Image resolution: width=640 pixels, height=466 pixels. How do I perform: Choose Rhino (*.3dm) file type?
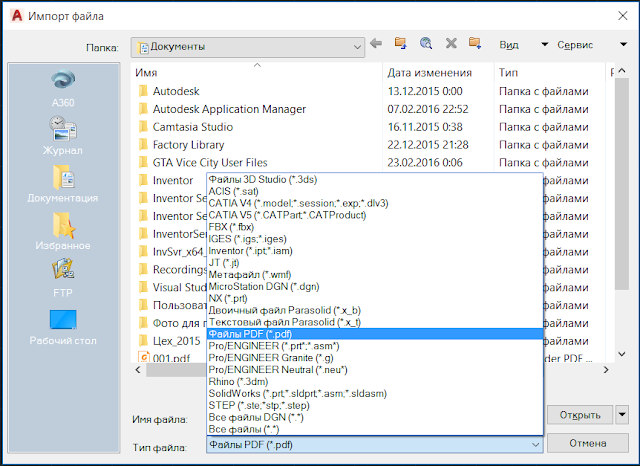(x=375, y=382)
